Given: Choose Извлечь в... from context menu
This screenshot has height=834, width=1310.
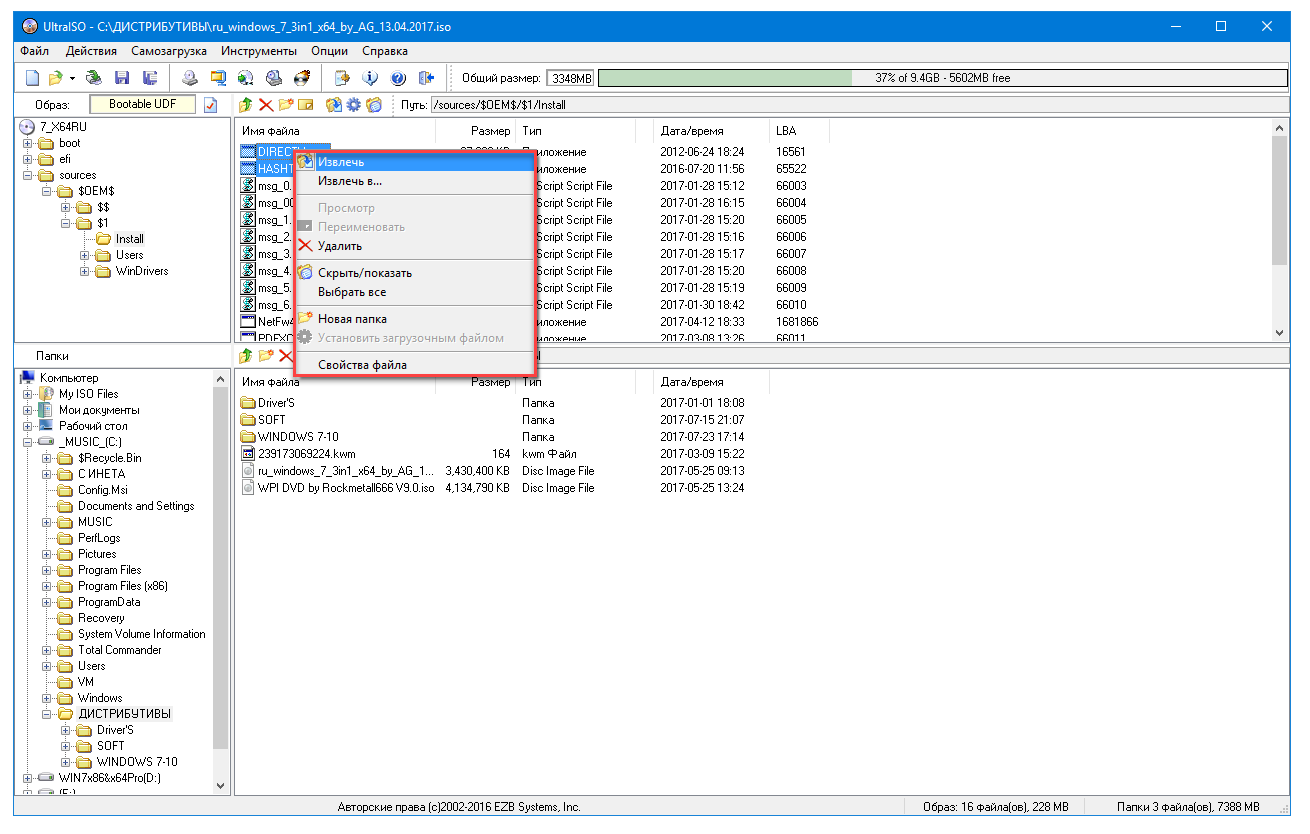Looking at the screenshot, I should point(349,181).
